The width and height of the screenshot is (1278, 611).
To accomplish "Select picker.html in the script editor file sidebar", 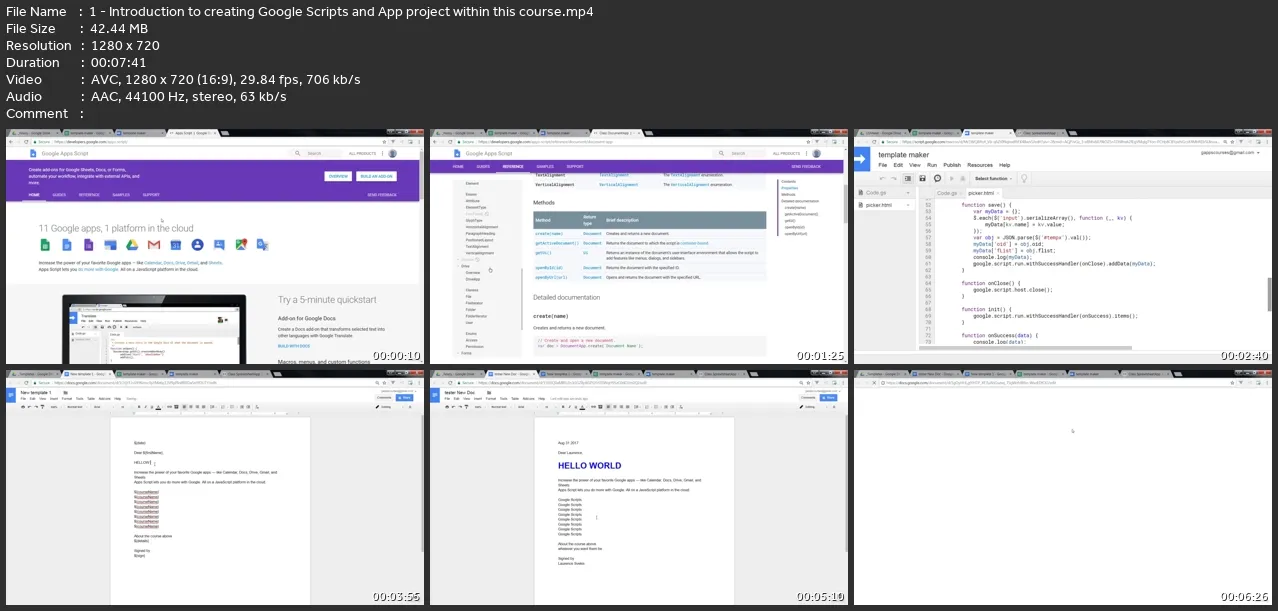I will (880, 205).
